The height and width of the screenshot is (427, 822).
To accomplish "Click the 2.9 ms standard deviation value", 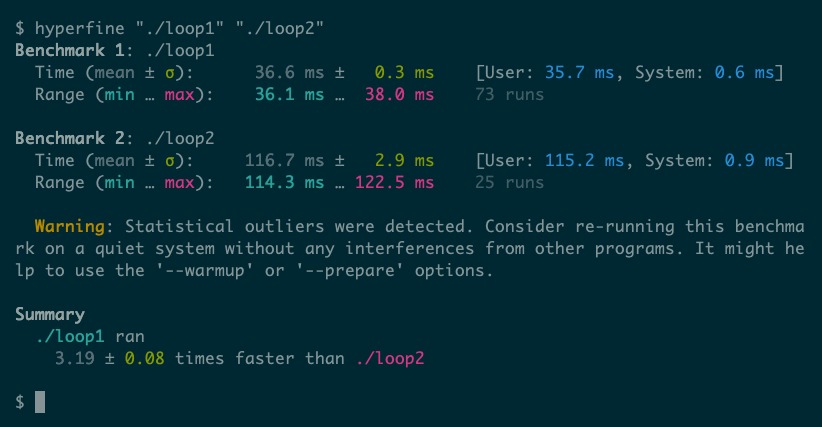I will click(404, 160).
